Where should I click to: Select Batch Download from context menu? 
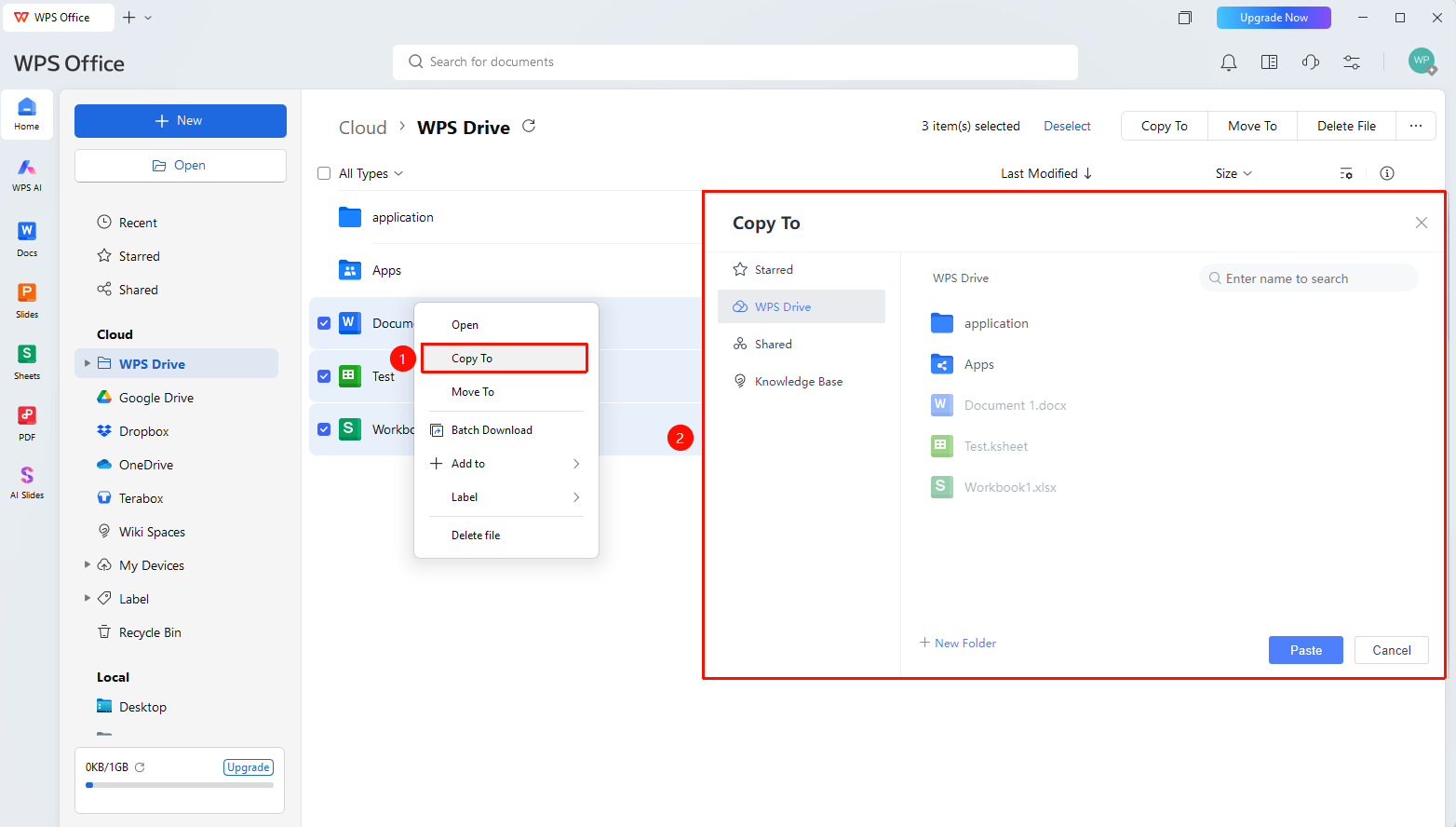505,430
